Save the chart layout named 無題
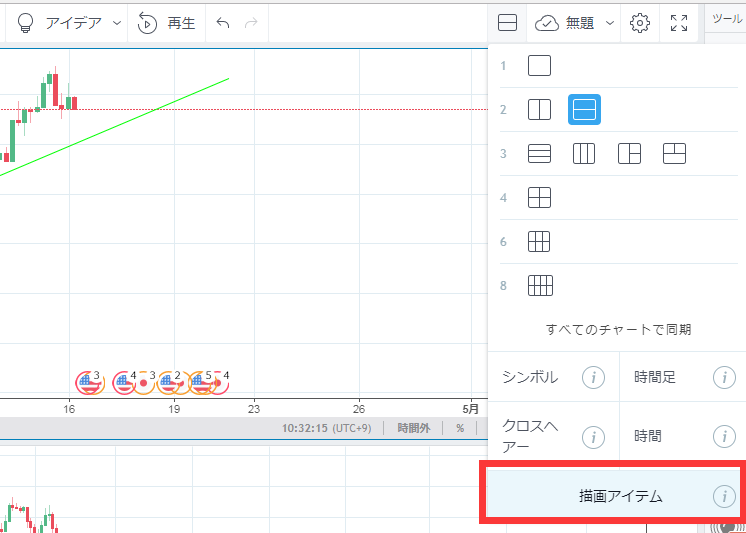 [x=564, y=23]
